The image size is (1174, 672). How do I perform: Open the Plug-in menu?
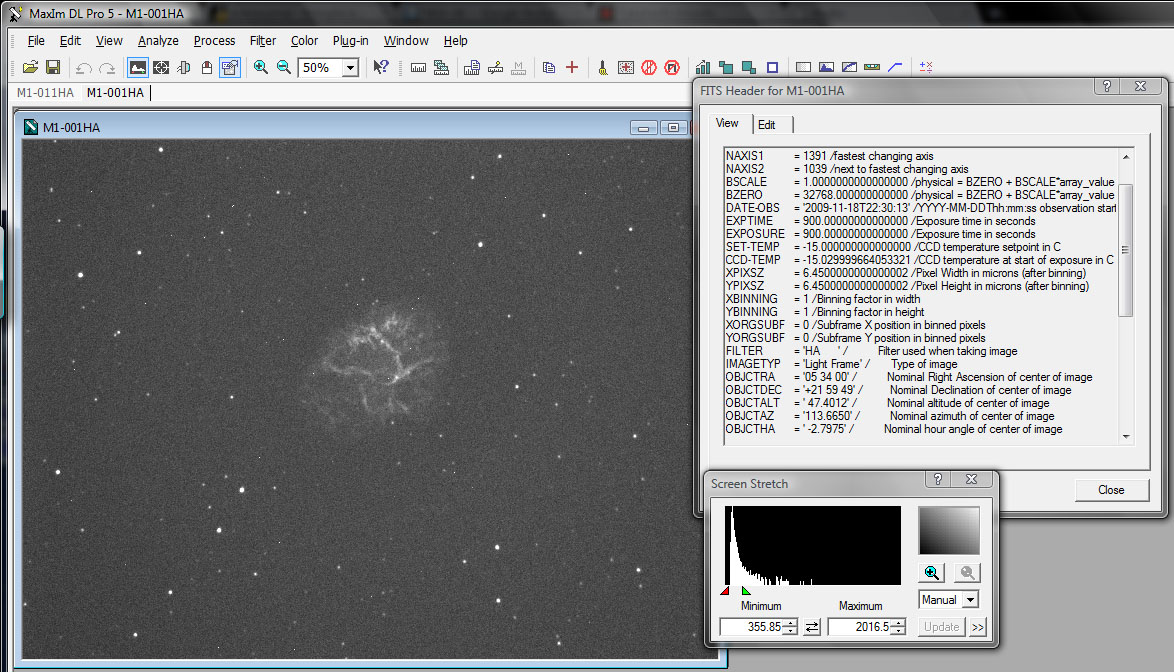coord(350,40)
